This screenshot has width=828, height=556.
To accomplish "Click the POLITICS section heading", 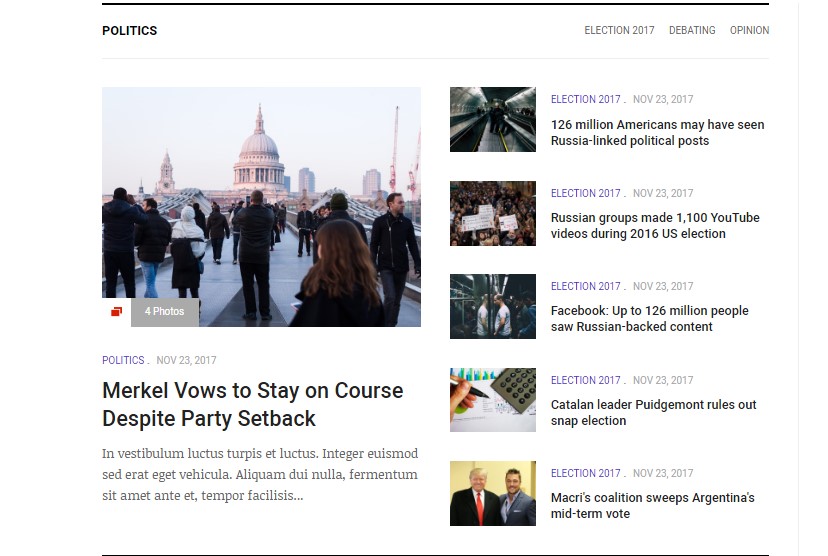I will click(129, 31).
